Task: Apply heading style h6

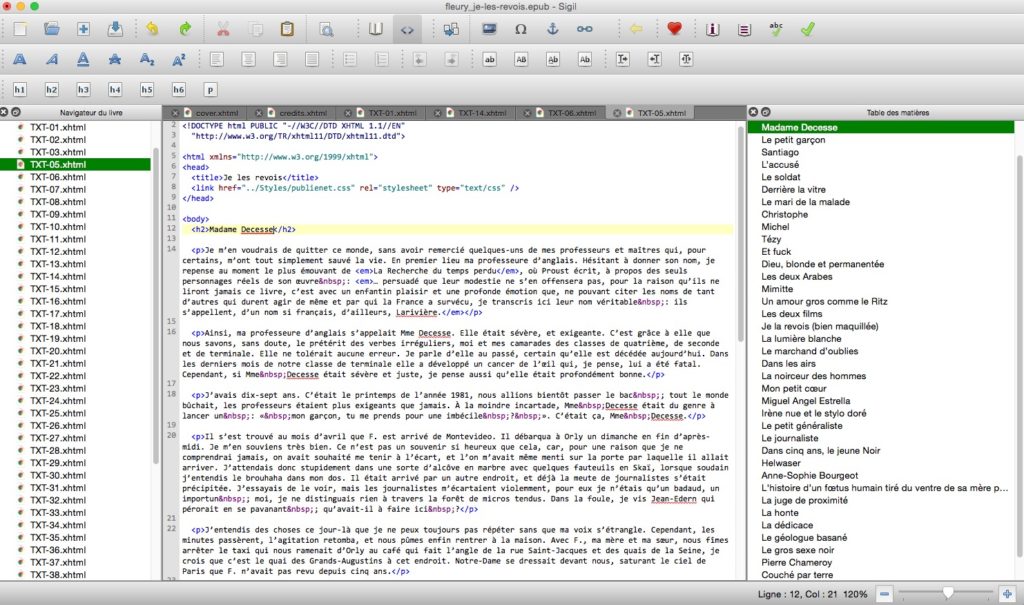Action: pyautogui.click(x=178, y=90)
